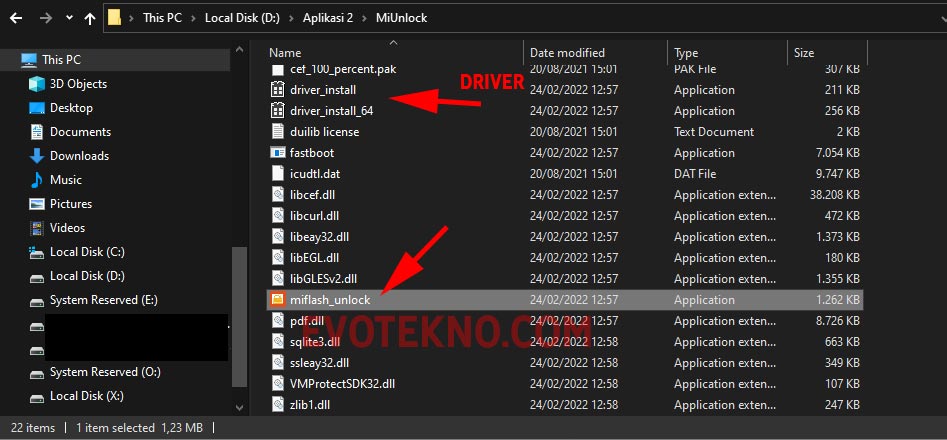Click the driver_install_64 file icon
Viewport: 947px width, 440px height.
pyautogui.click(x=279, y=111)
